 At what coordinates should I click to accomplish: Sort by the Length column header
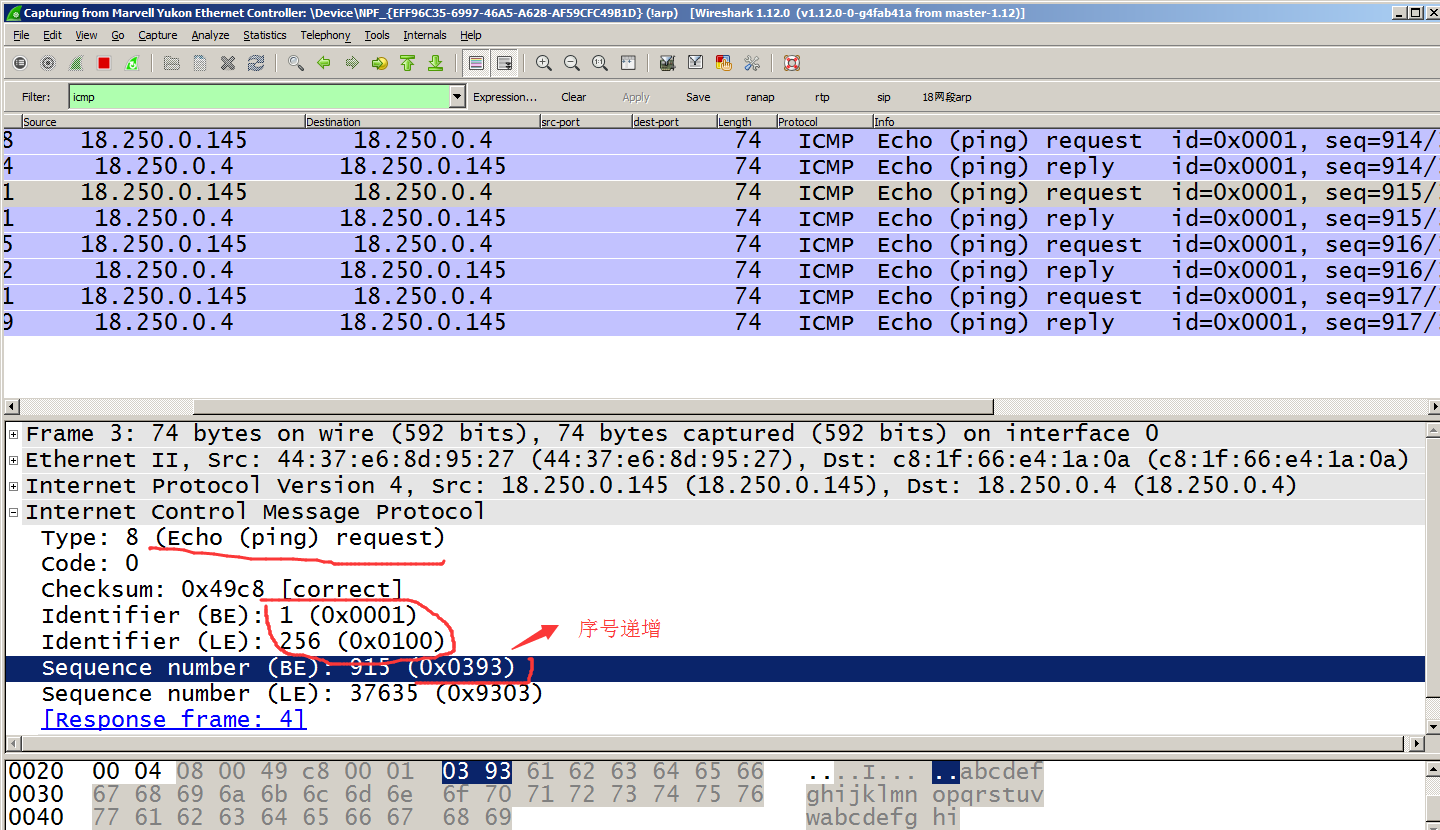745,122
